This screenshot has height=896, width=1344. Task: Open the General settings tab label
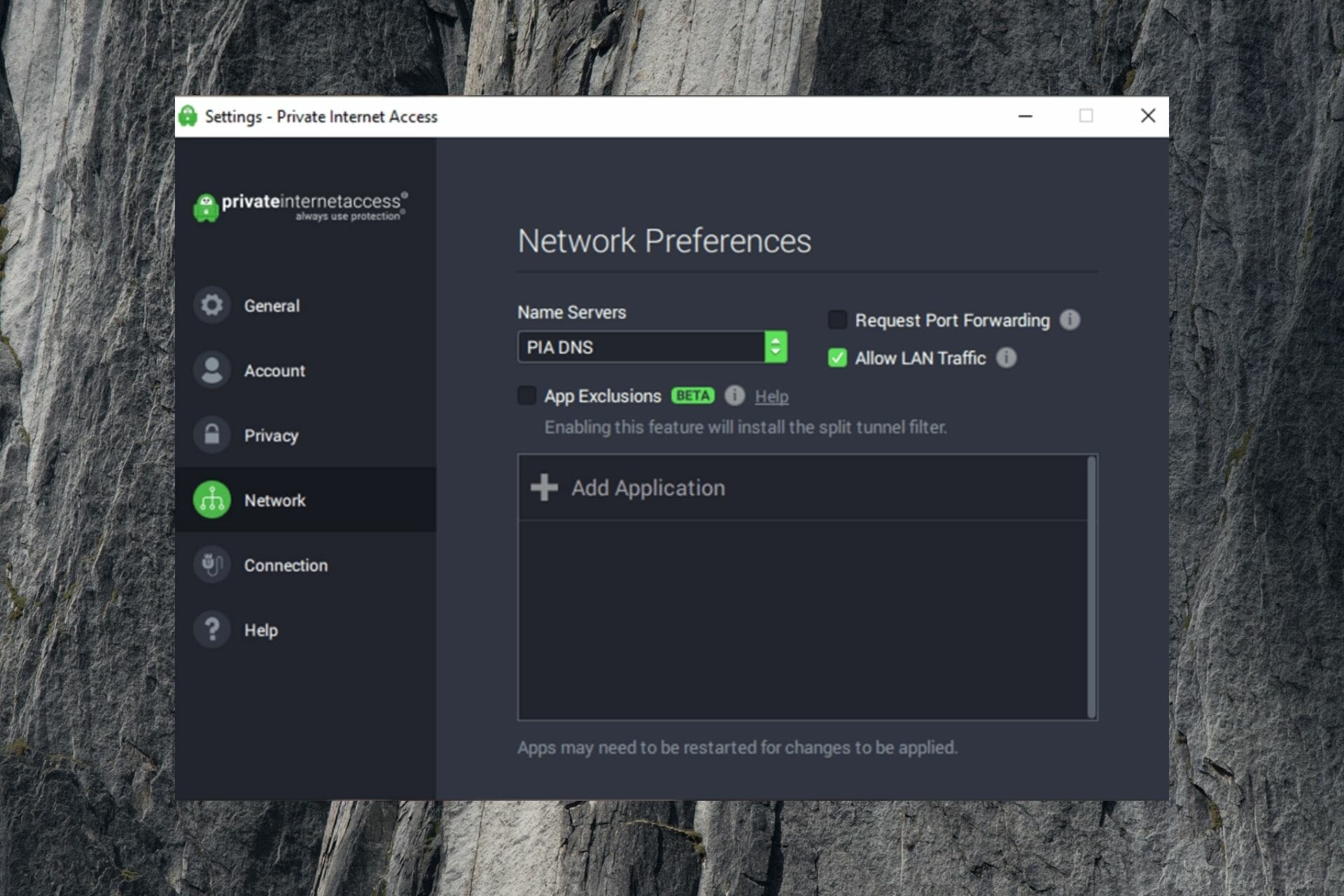272,306
